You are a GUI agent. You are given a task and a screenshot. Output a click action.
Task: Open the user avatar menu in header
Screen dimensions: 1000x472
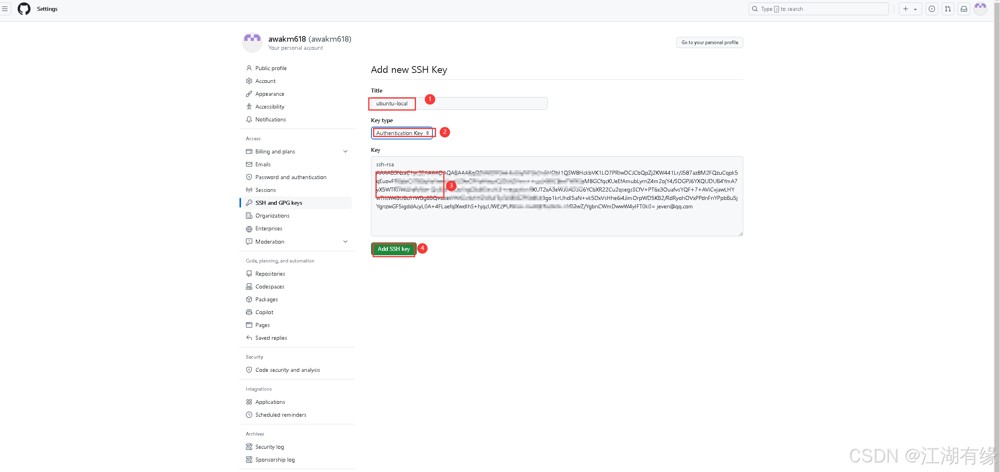[x=980, y=9]
